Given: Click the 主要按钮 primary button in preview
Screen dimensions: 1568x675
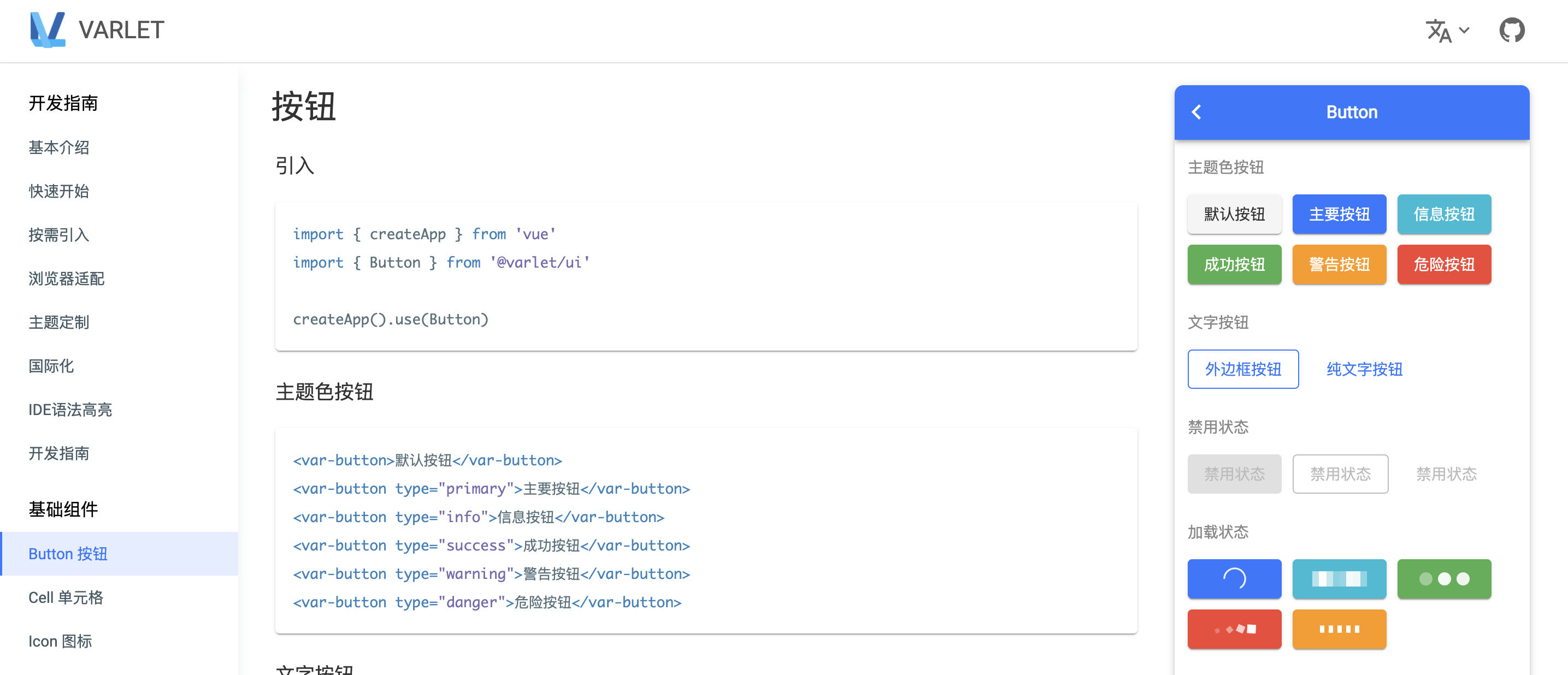Looking at the screenshot, I should pyautogui.click(x=1339, y=214).
